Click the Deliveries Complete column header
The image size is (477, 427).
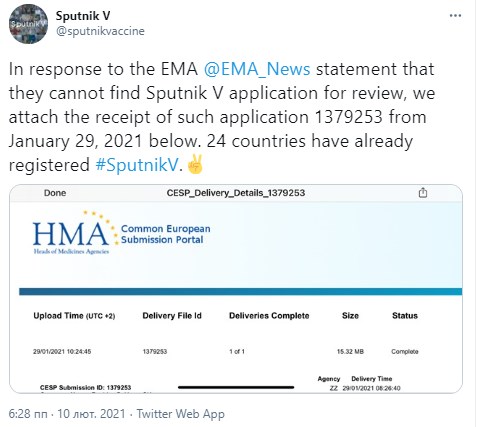pyautogui.click(x=269, y=316)
